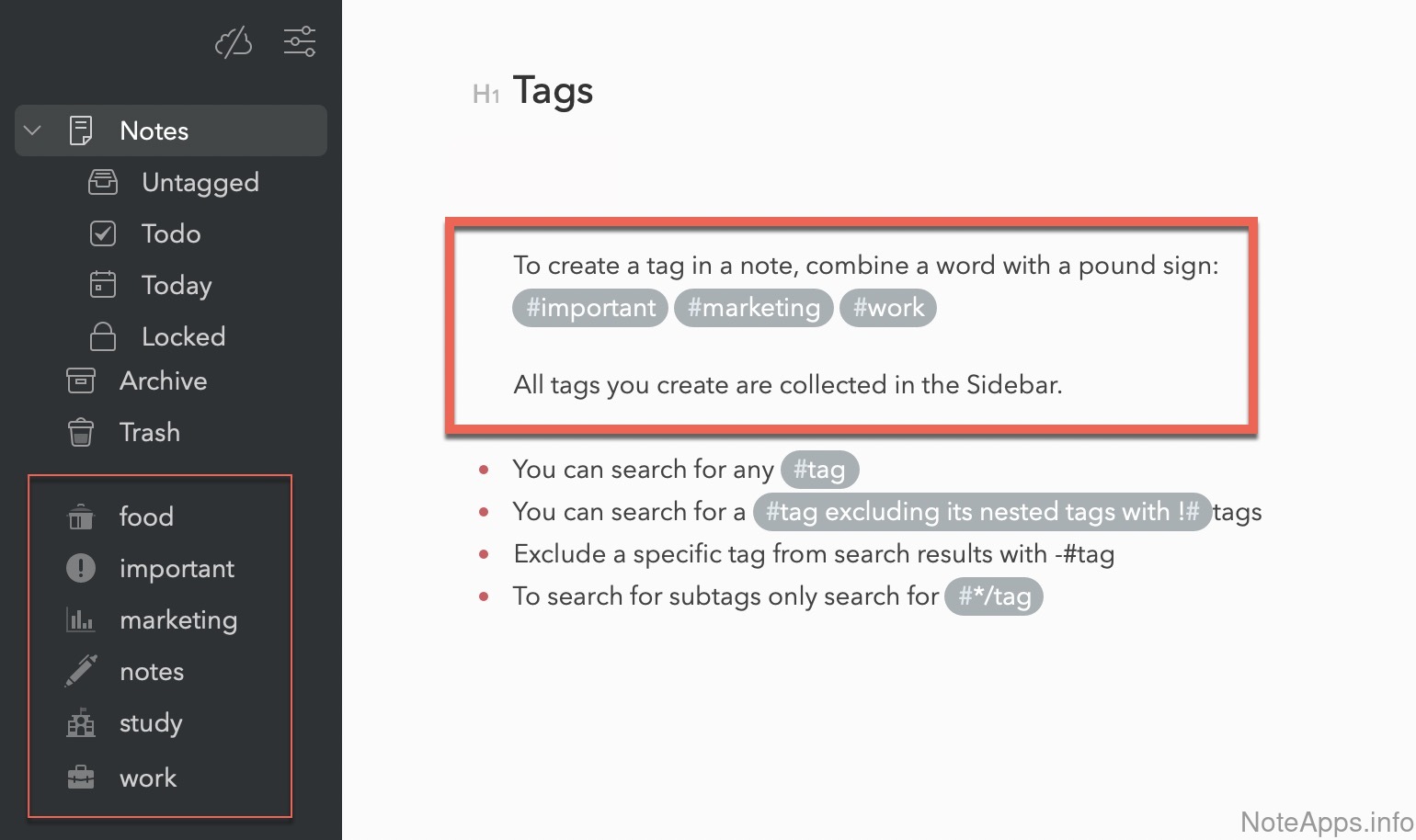Click the cloud sync status icon
The width and height of the screenshot is (1416, 840).
[x=234, y=42]
